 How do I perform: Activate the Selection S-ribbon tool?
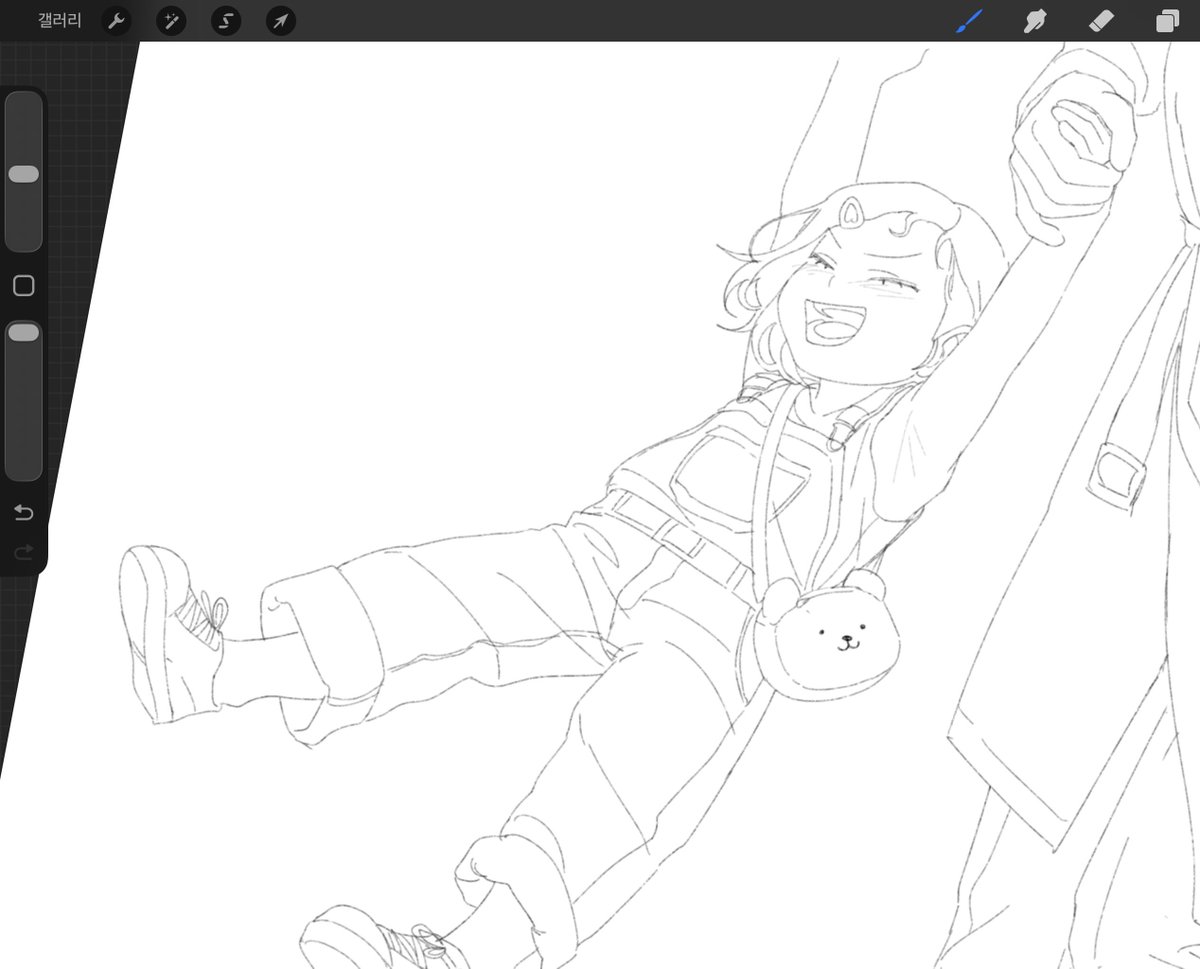226,21
